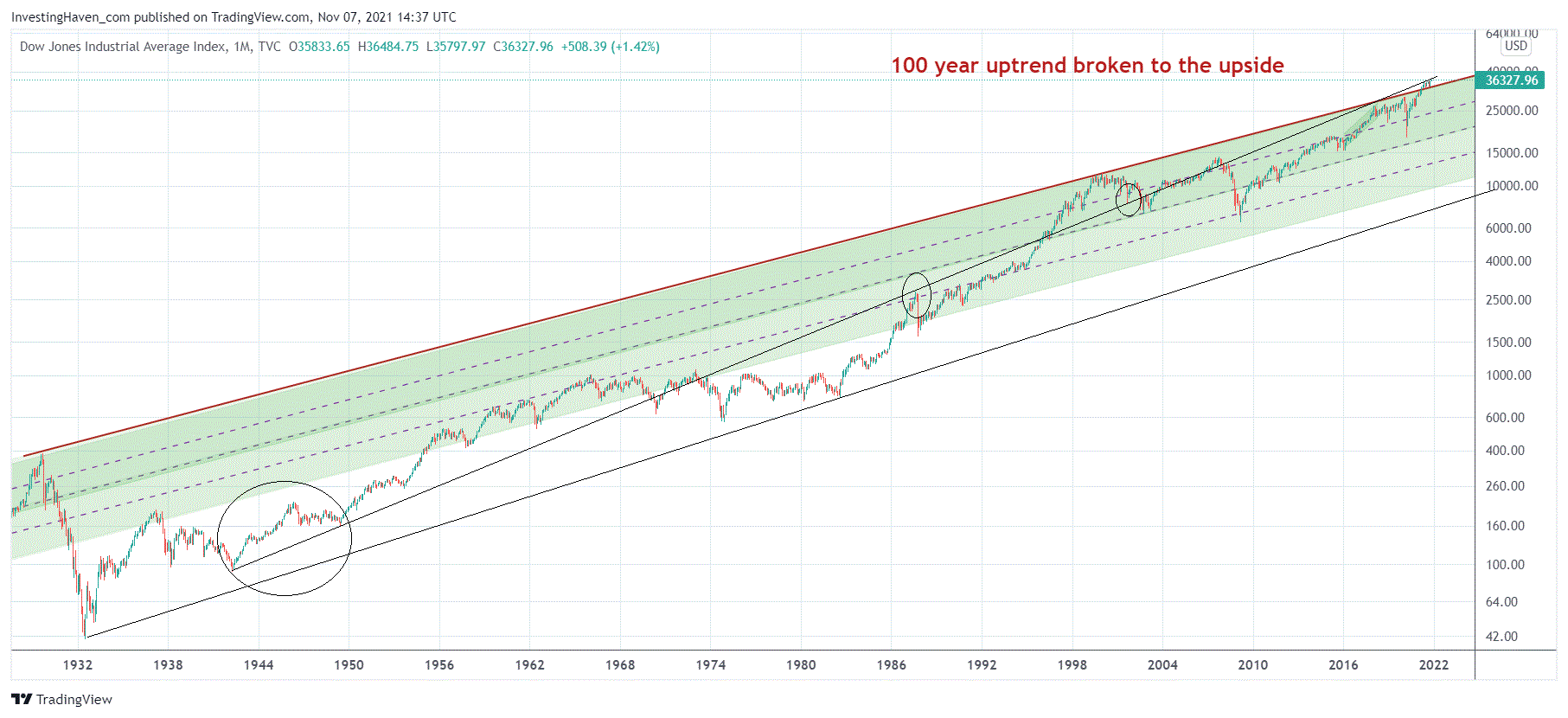The image size is (1568, 718).
Task: Click the 160.00 price axis label
Action: [1505, 526]
